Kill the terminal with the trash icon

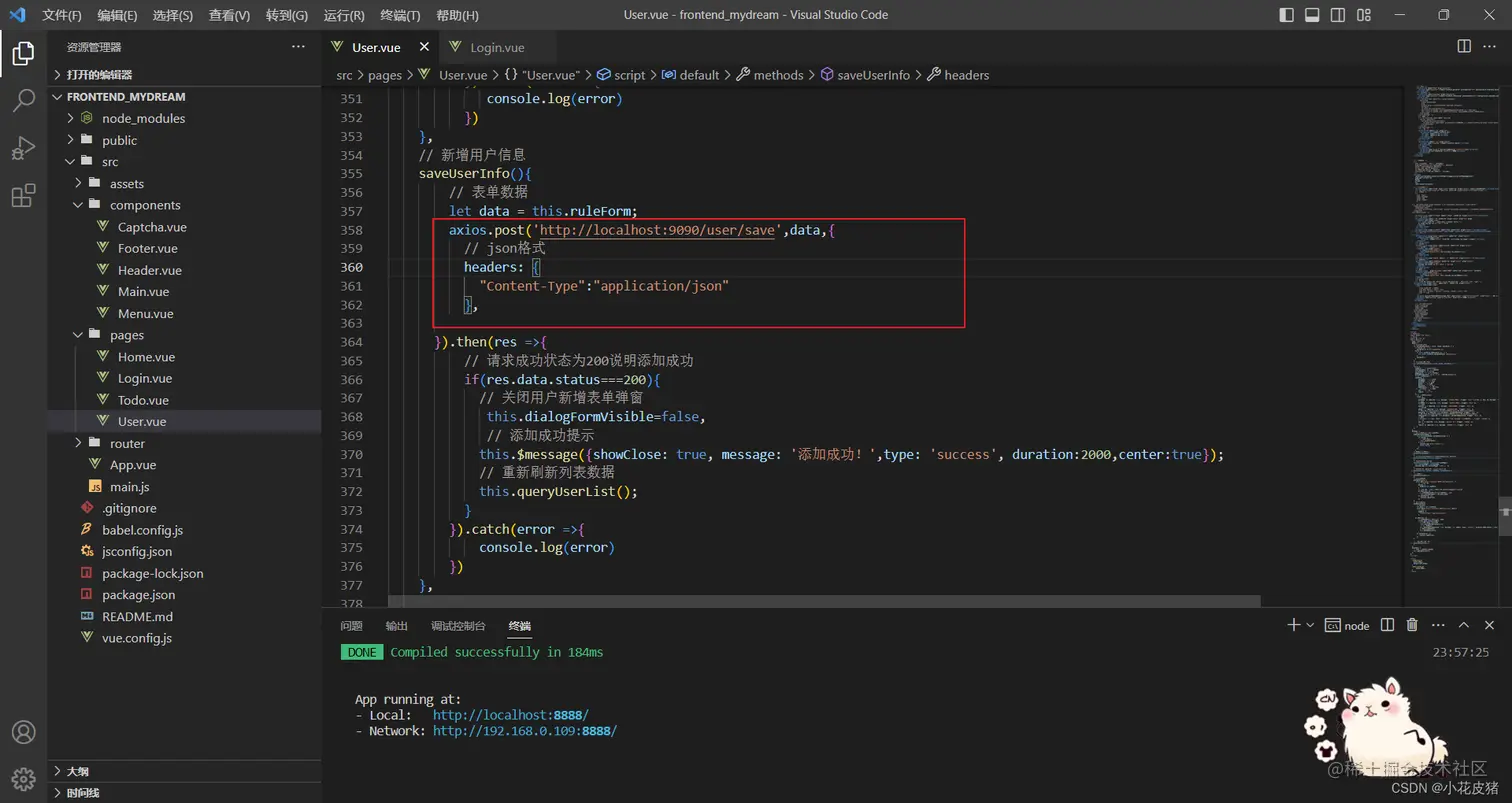[1411, 624]
